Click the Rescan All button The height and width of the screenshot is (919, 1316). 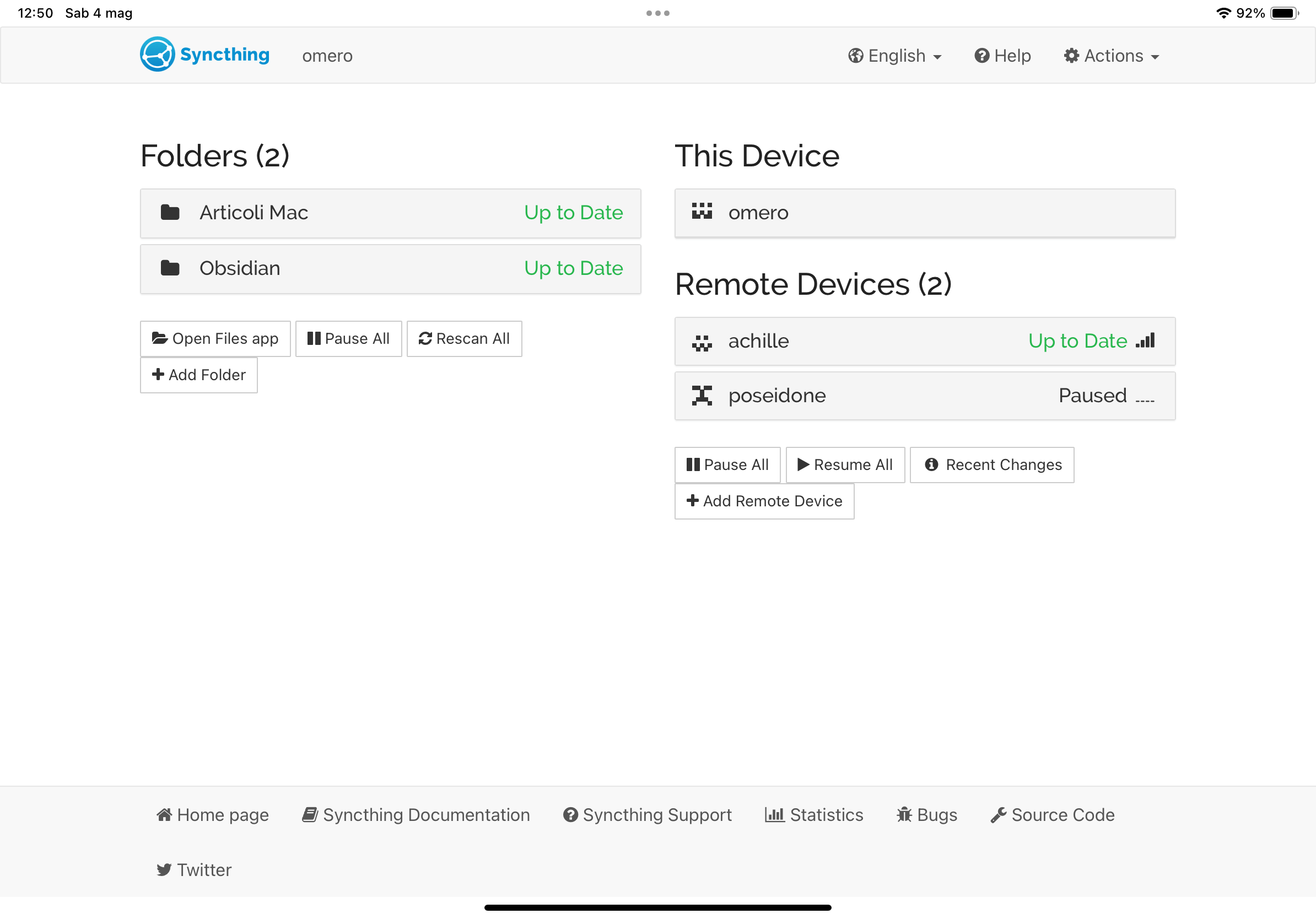pyautogui.click(x=463, y=339)
